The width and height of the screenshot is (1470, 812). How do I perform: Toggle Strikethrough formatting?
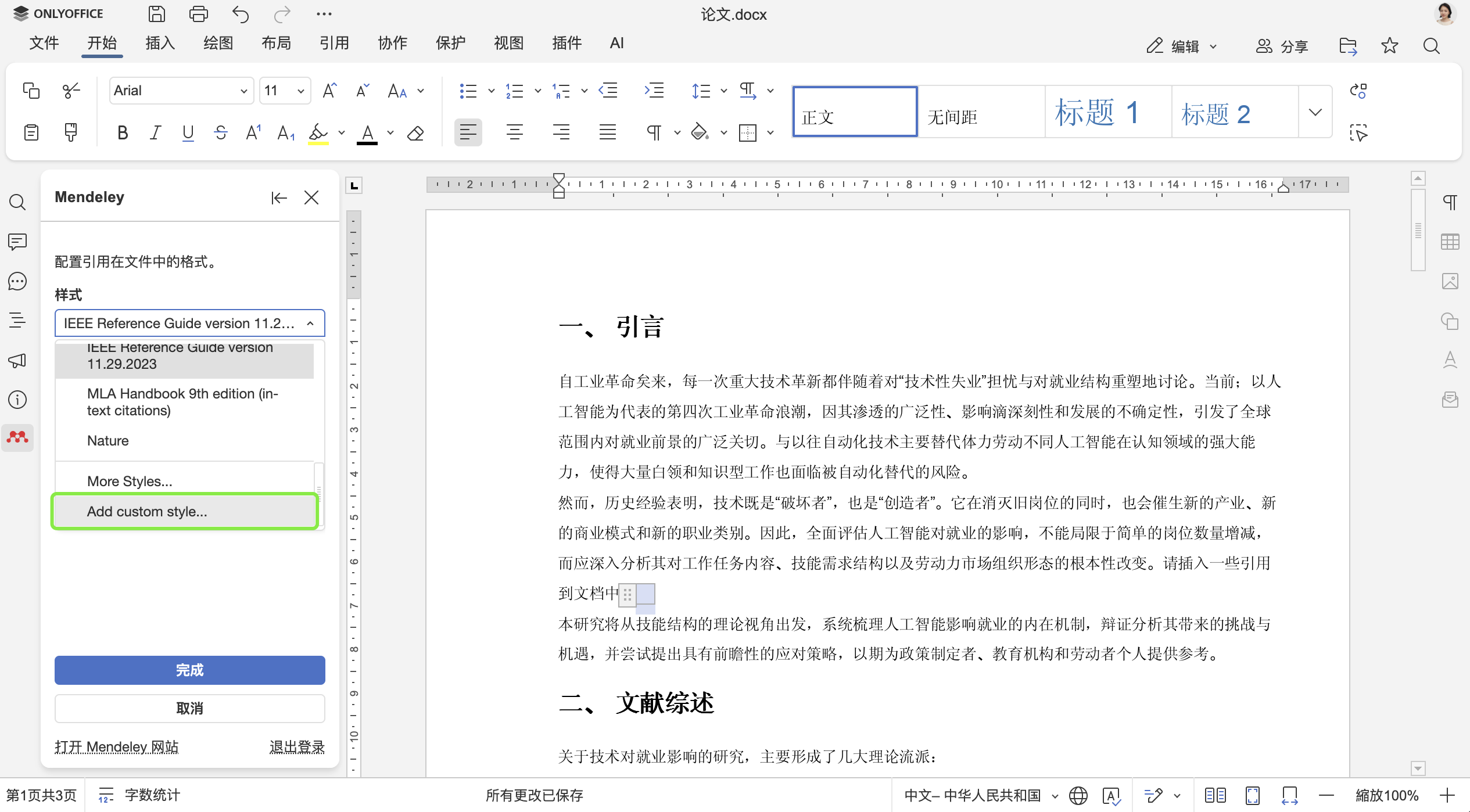click(221, 133)
